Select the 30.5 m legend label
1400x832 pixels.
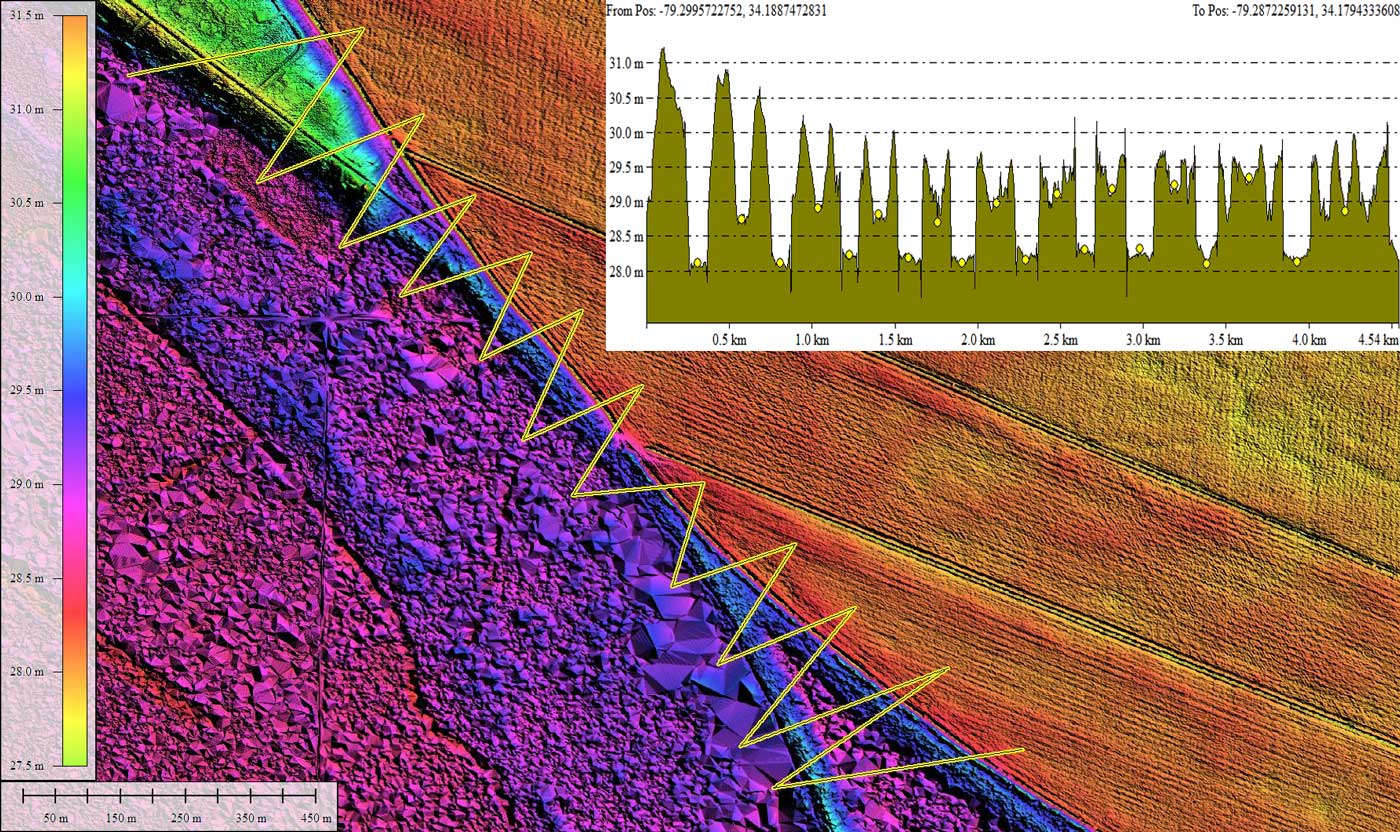click(26, 202)
